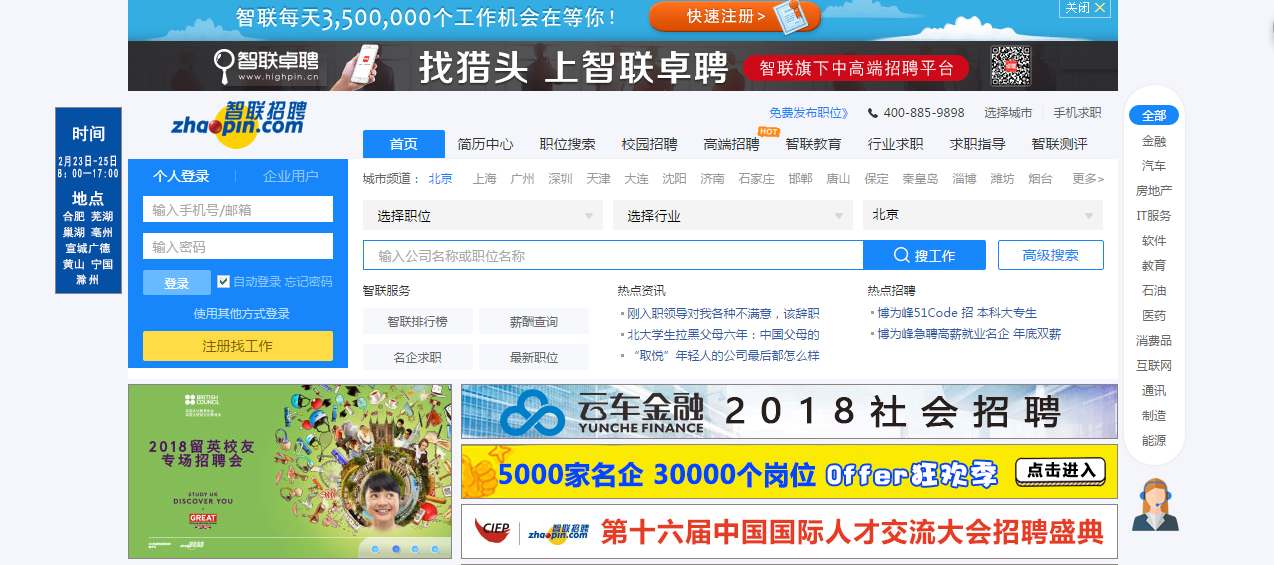Select 金融 in the right sidebar
This screenshot has width=1274, height=565.
[1154, 141]
